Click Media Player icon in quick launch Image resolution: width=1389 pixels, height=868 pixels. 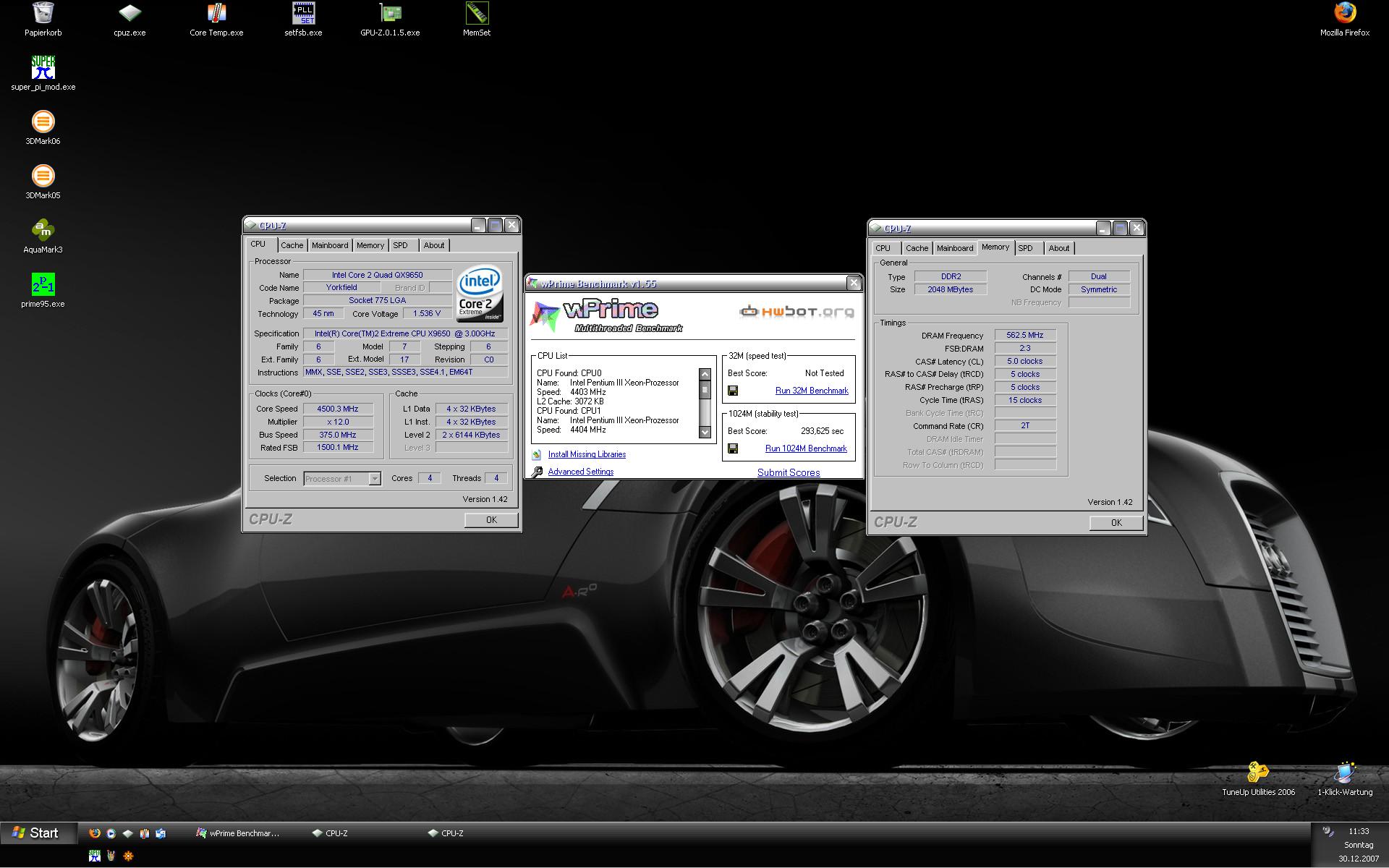tap(111, 833)
